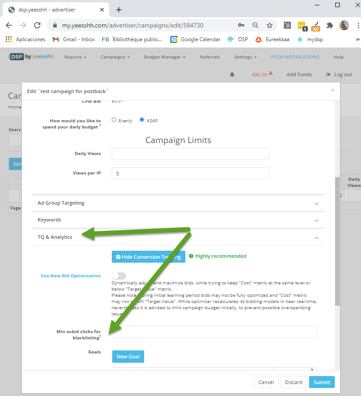Open the saved password key icon
The height and width of the screenshot is (396, 361).
point(241,25)
